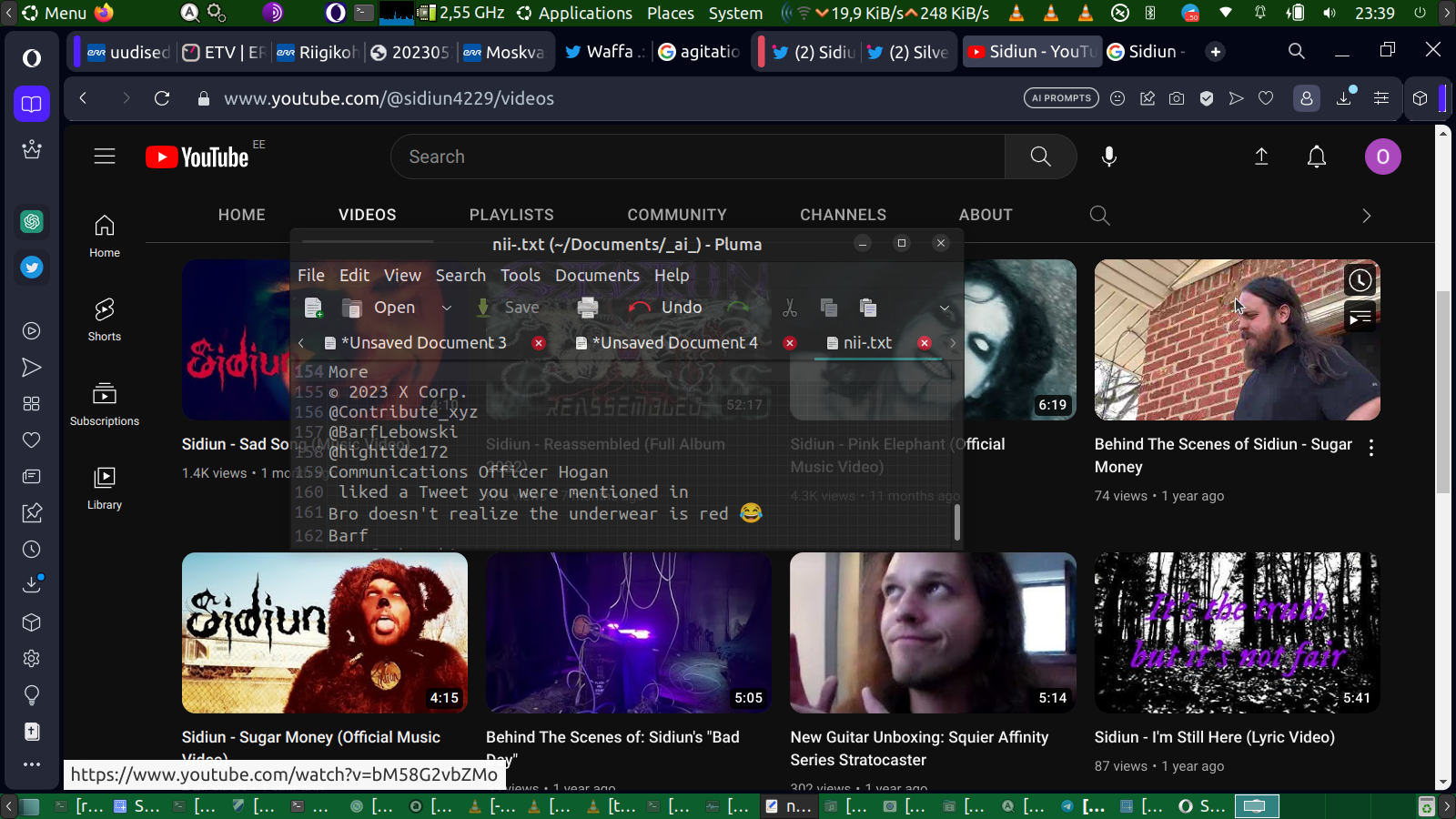Open the PLAYLISTS tab on channel
Viewport: 1456px width, 819px height.
point(511,215)
